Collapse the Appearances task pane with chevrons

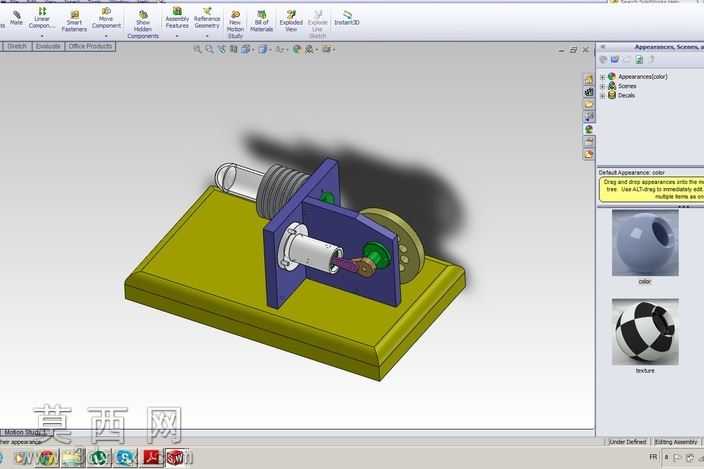[x=603, y=47]
